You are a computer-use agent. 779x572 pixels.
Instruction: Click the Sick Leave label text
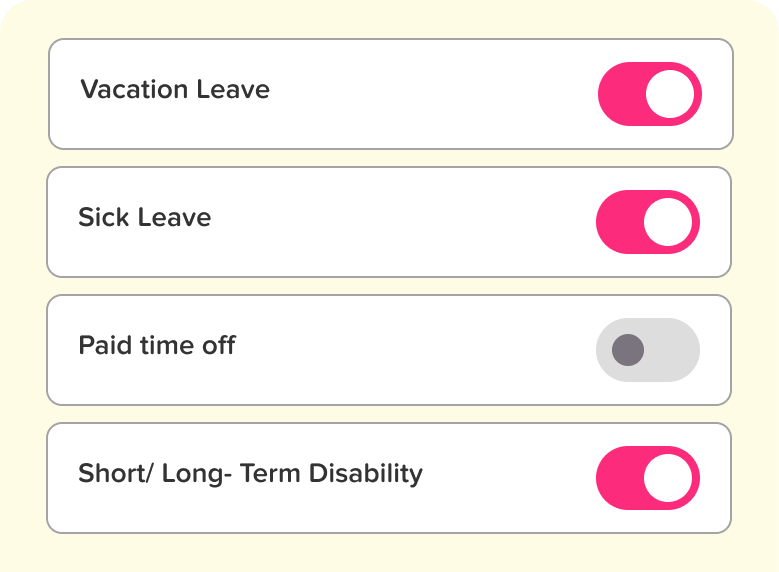pyautogui.click(x=145, y=218)
